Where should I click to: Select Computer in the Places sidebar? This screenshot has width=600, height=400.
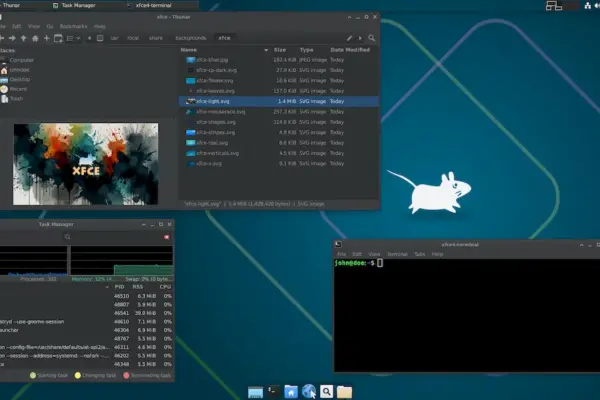point(22,60)
